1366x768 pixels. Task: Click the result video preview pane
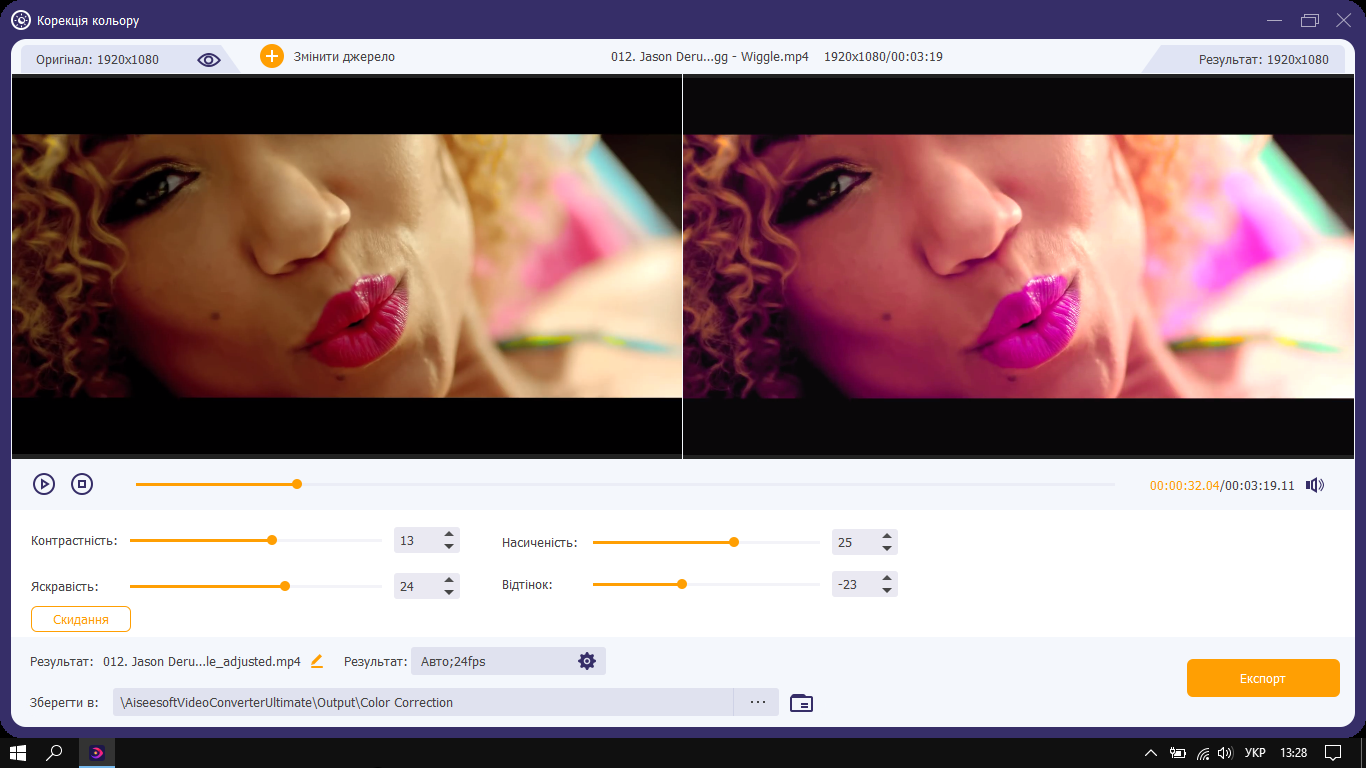(1018, 267)
